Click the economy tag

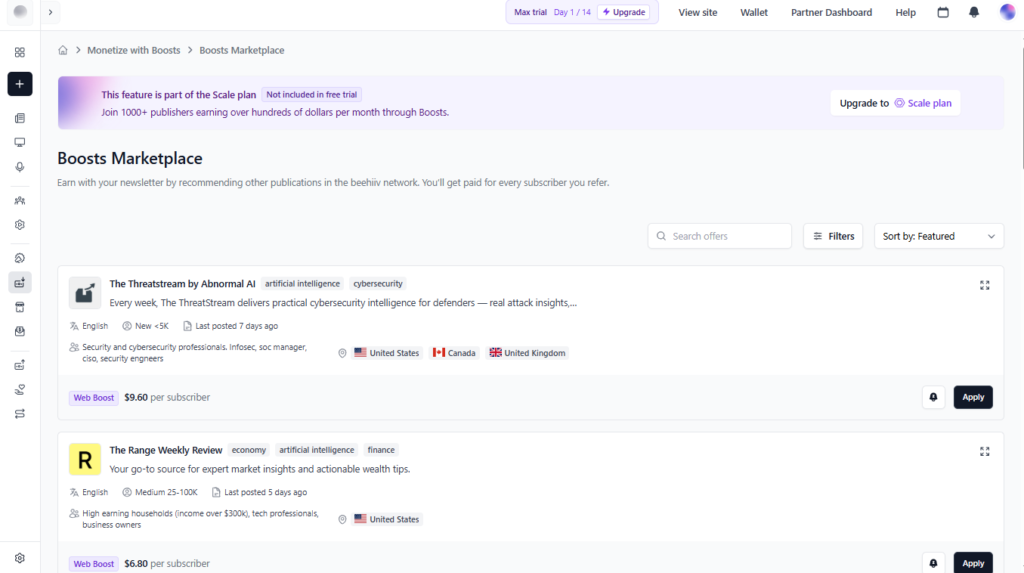pyautogui.click(x=249, y=450)
